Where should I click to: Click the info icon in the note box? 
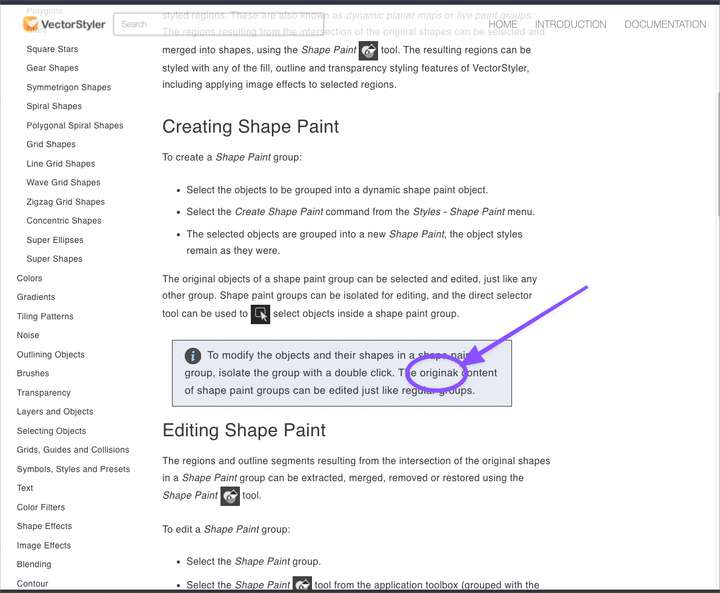coord(193,356)
